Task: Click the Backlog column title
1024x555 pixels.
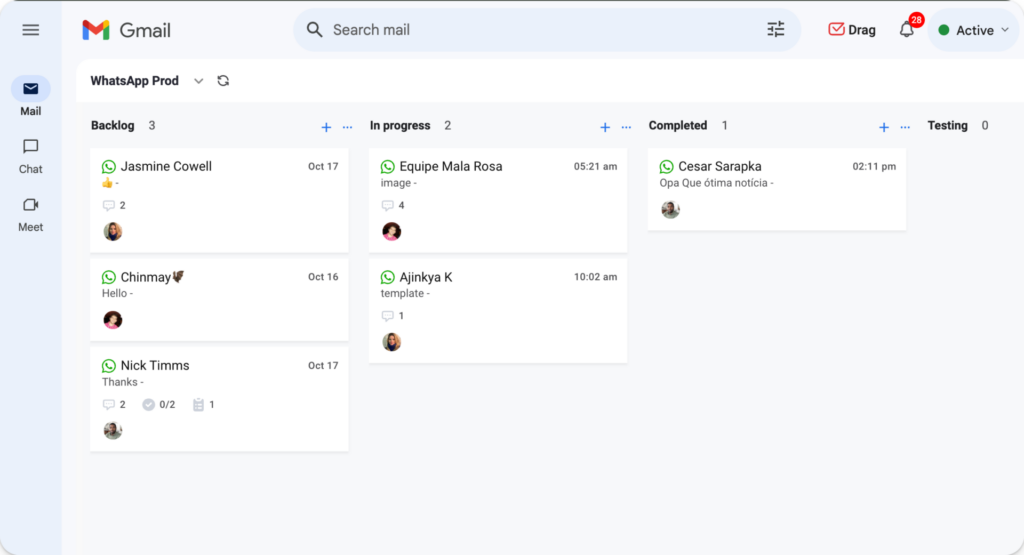Action: click(112, 125)
